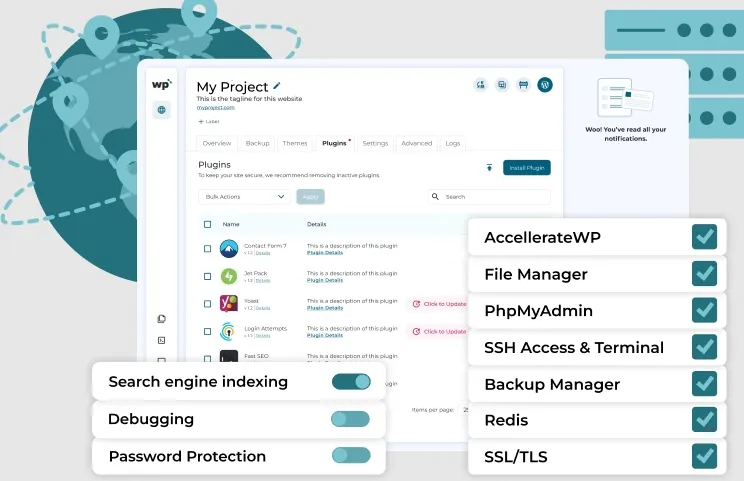744x481 pixels.
Task: Uncheck the Backup Manager checkbox
Action: point(704,383)
